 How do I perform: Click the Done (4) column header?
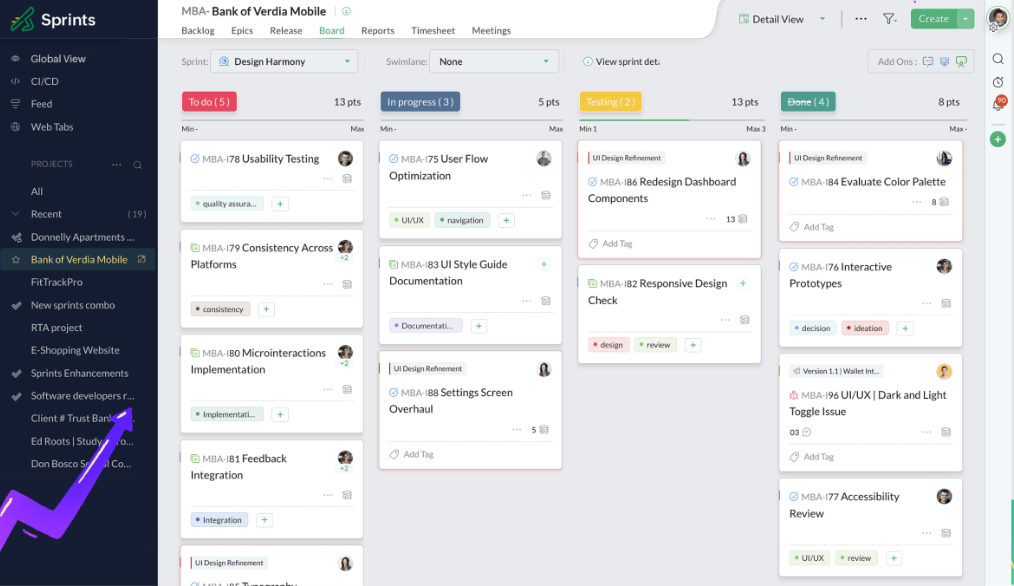[808, 102]
